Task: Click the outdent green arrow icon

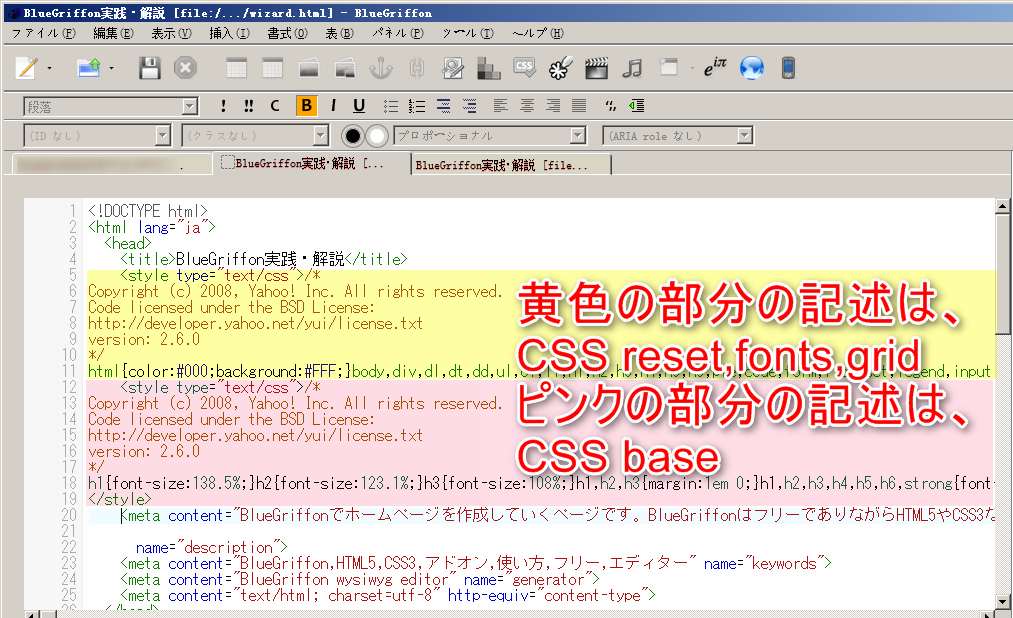Action: [x=637, y=106]
